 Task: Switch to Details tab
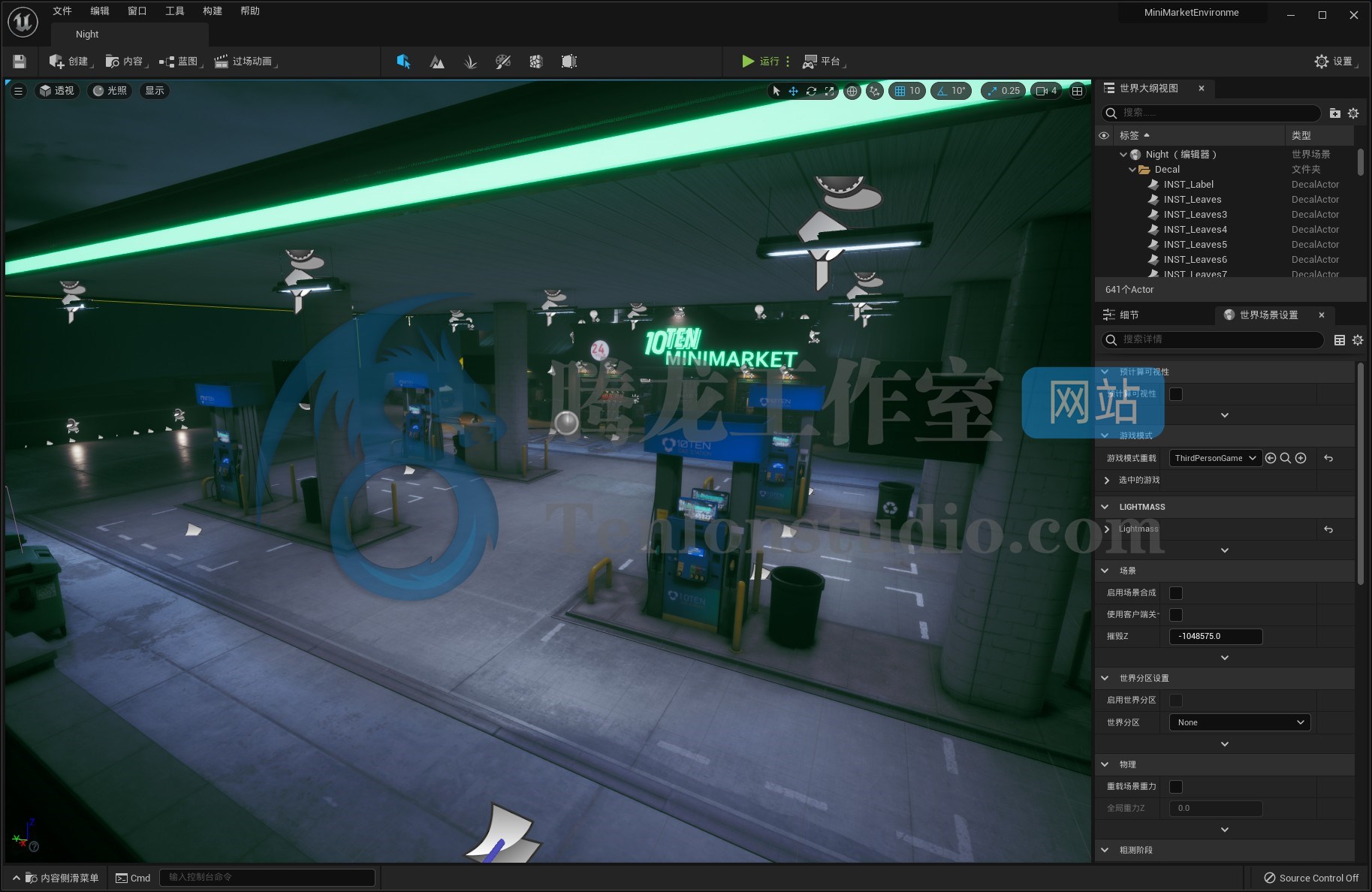[1122, 315]
